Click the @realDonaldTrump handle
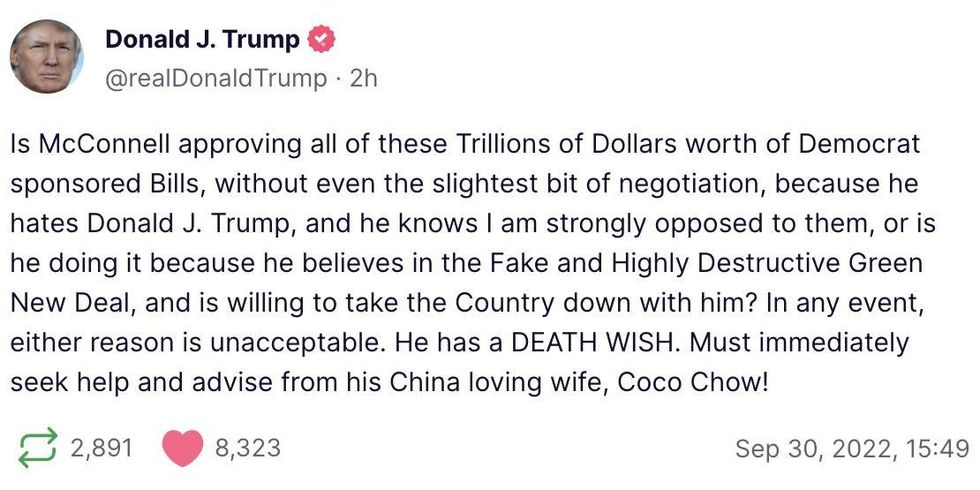980x490 pixels. (x=216, y=78)
